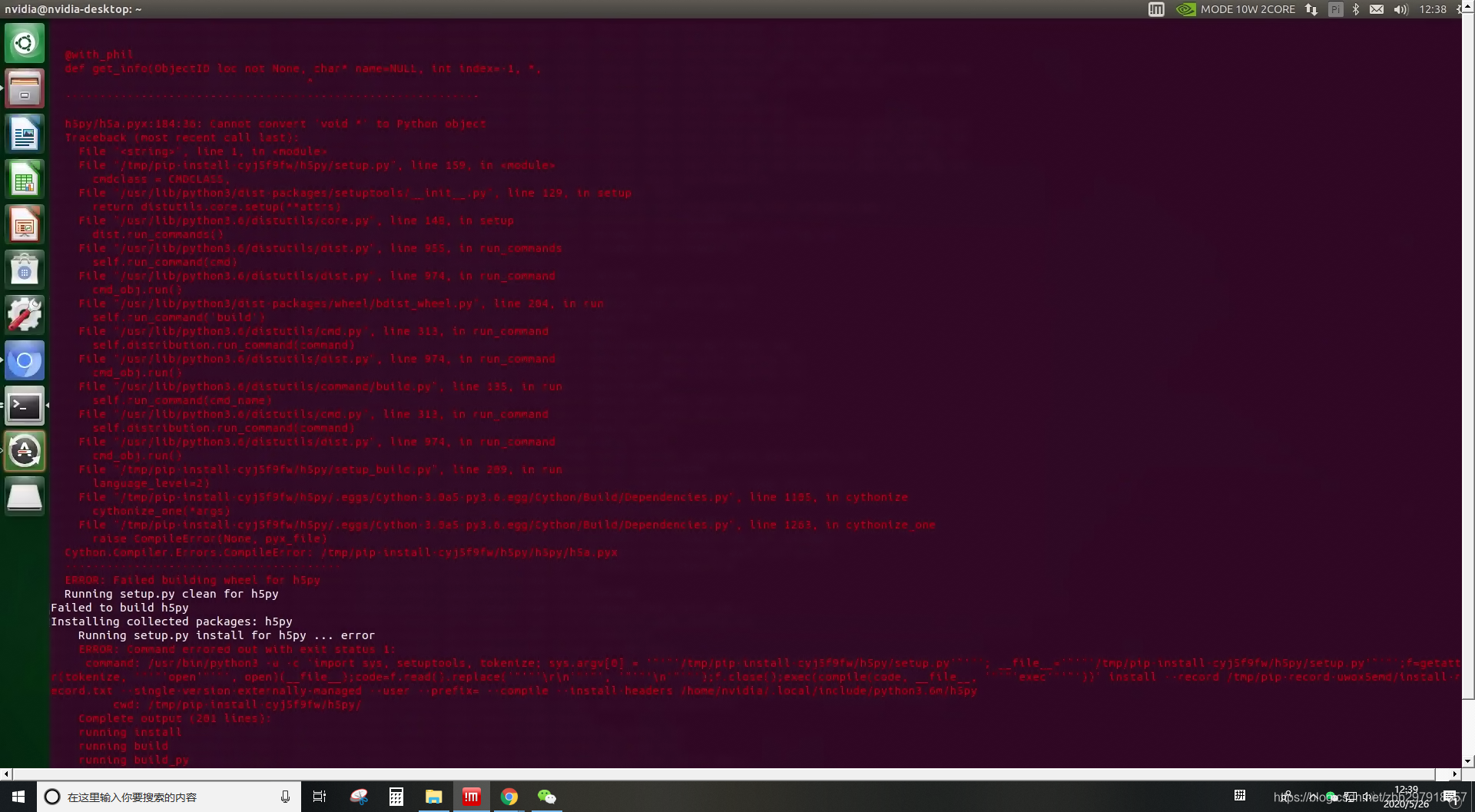1475x812 pixels.
Task: Click the keyboard input indicator in top panel
Action: 1156,9
